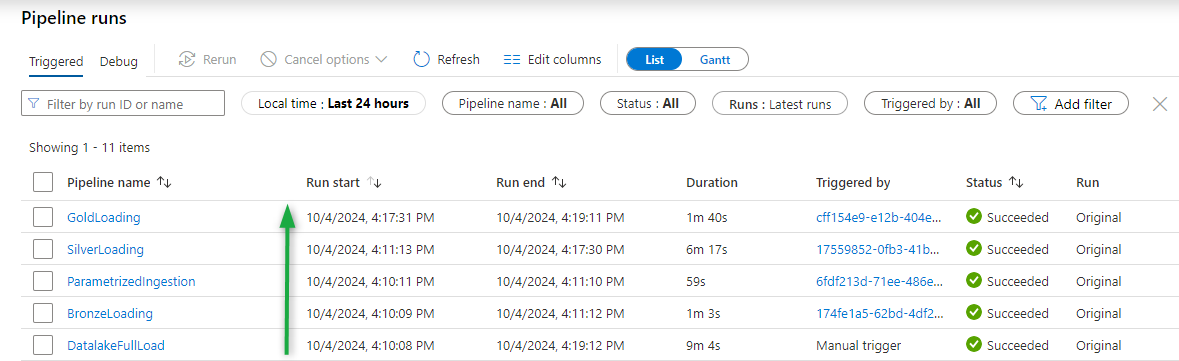This screenshot has width=1179, height=361.
Task: Open the Runs Latest runs filter
Action: point(780,104)
